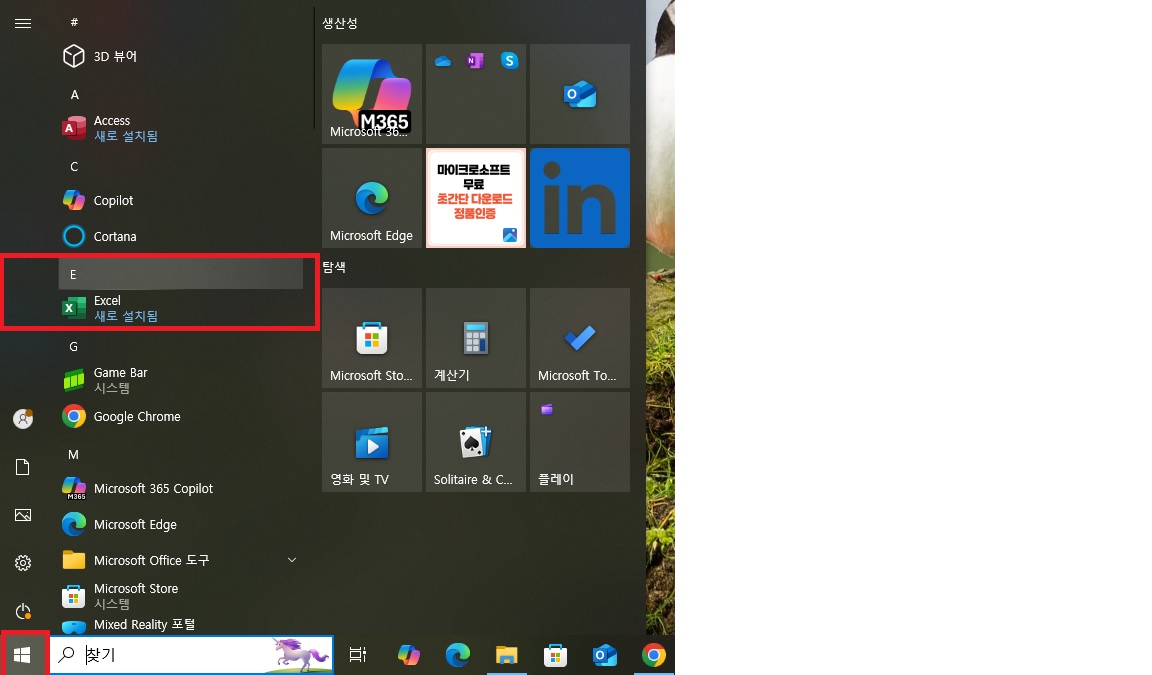Viewport: 1152px width, 675px height.
Task: Open the Microsoft To Do tile
Action: coord(580,338)
